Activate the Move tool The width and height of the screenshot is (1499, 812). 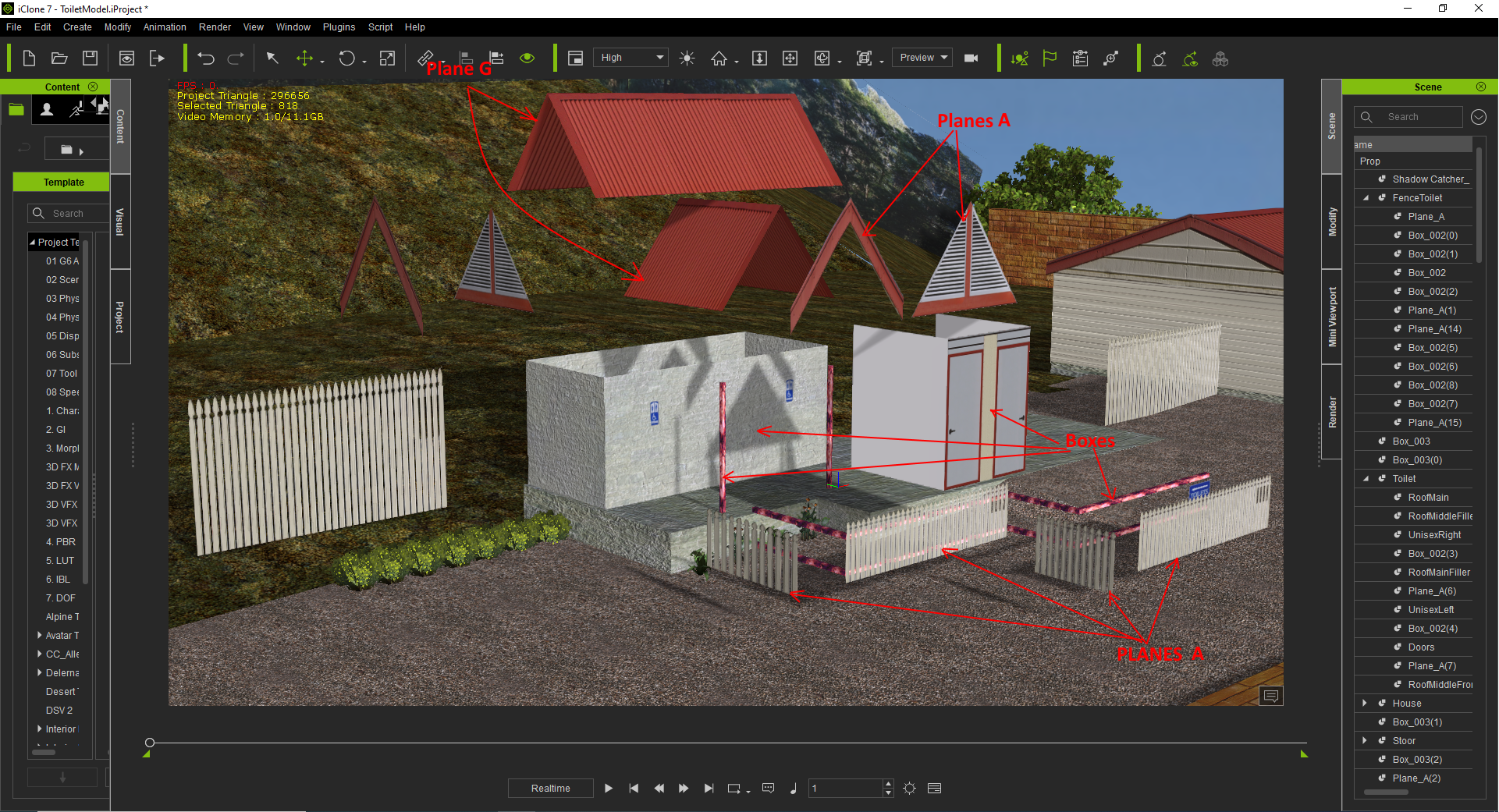304,59
